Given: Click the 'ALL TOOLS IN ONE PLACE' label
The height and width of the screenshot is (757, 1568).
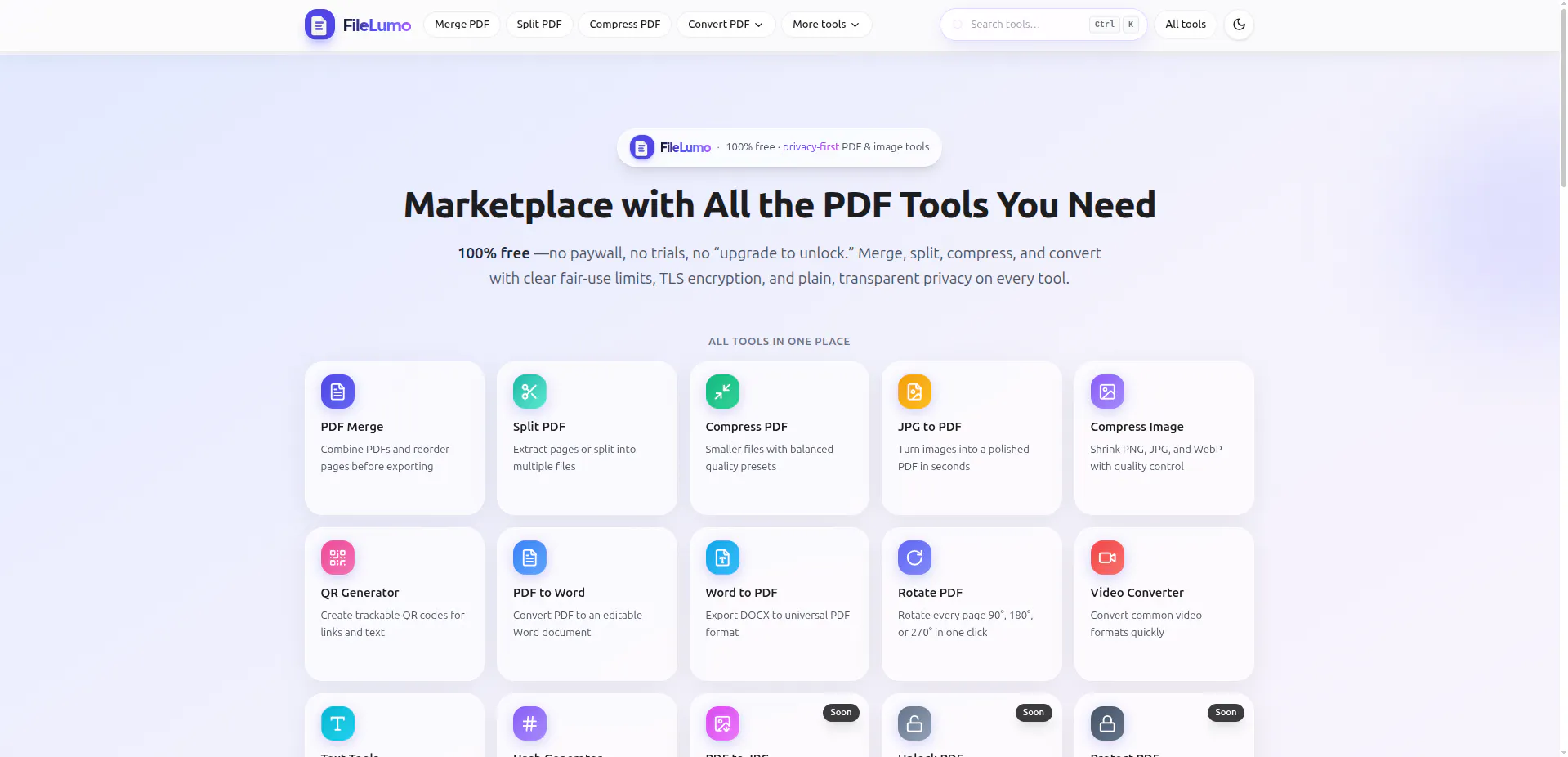Looking at the screenshot, I should point(780,342).
